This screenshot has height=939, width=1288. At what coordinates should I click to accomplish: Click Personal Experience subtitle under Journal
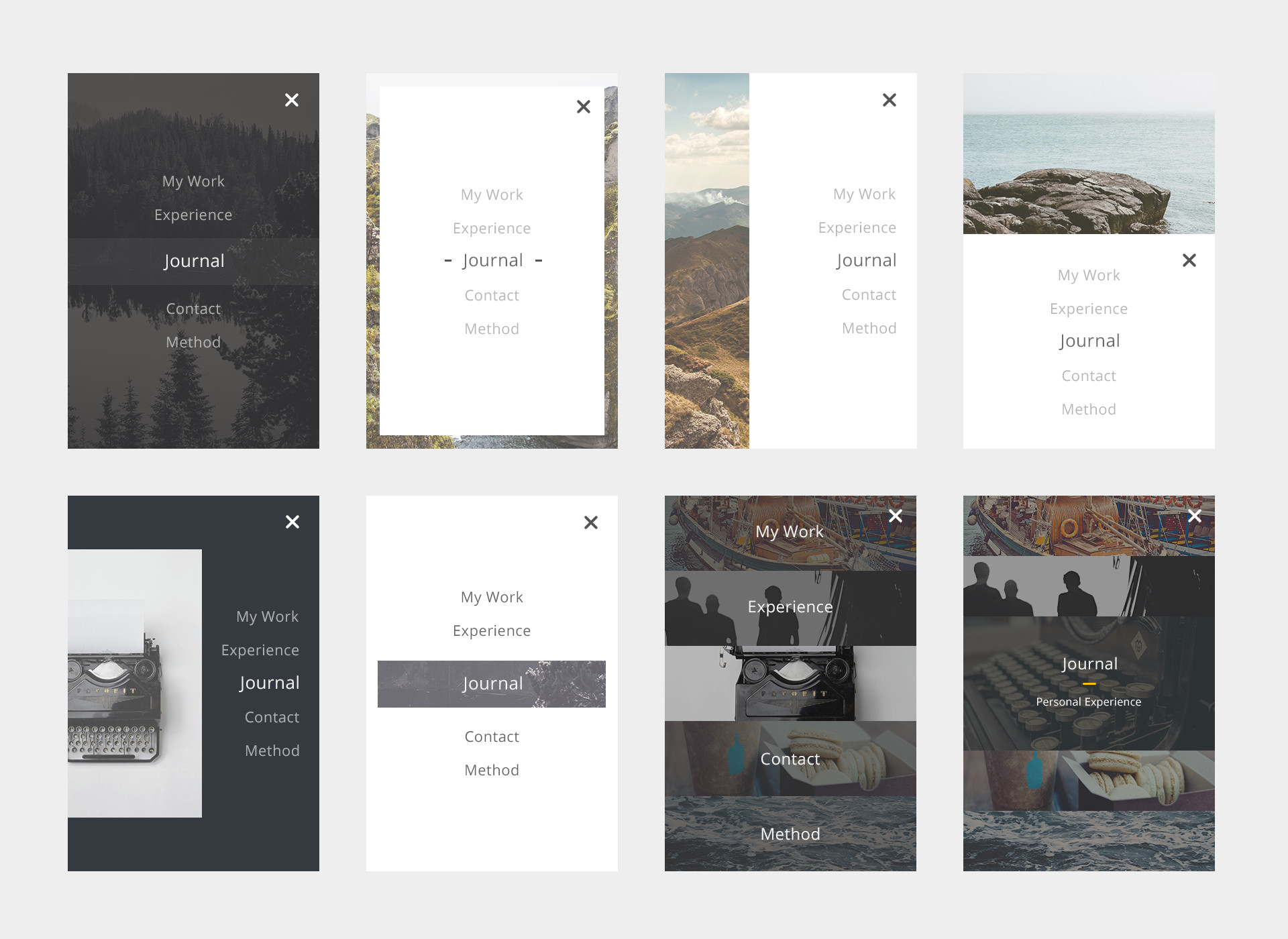1088,702
